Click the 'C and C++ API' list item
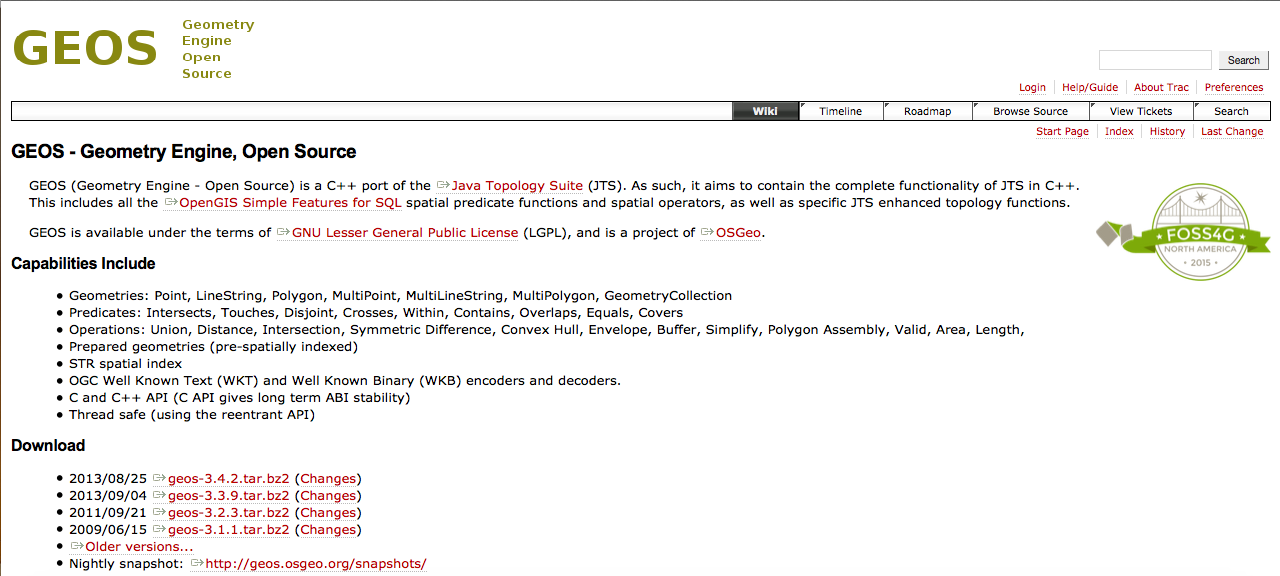This screenshot has height=576, width=1280. (x=239, y=398)
